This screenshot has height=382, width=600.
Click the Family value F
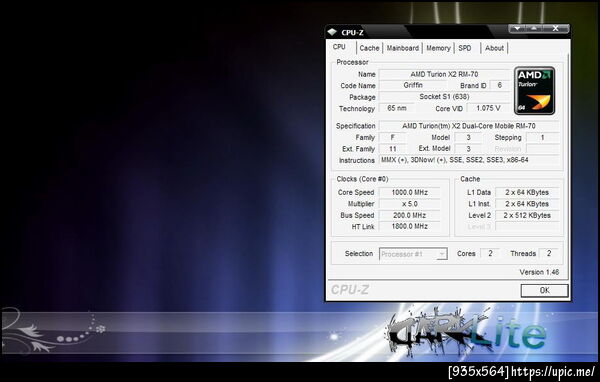coord(393,137)
